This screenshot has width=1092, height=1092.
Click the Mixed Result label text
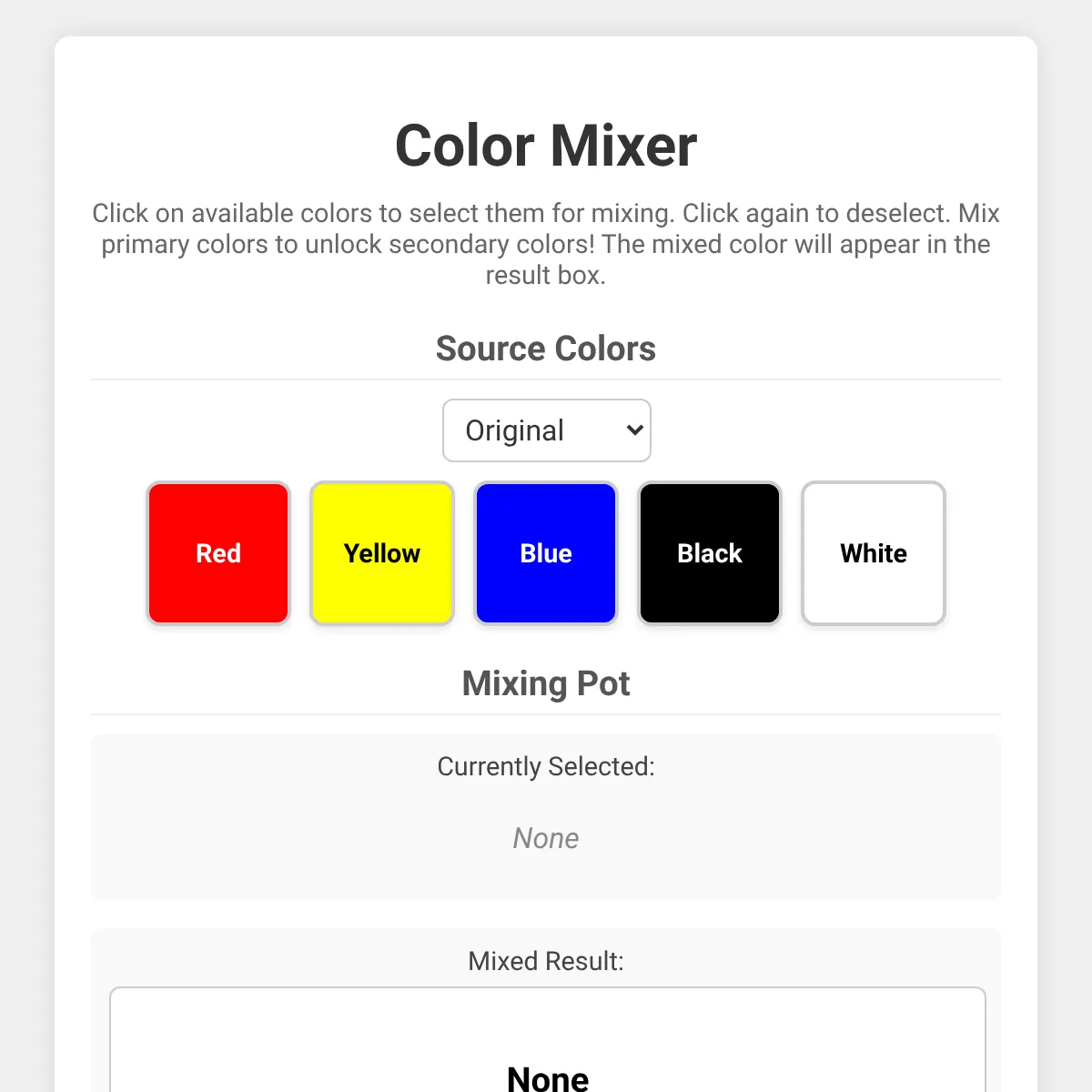(546, 961)
